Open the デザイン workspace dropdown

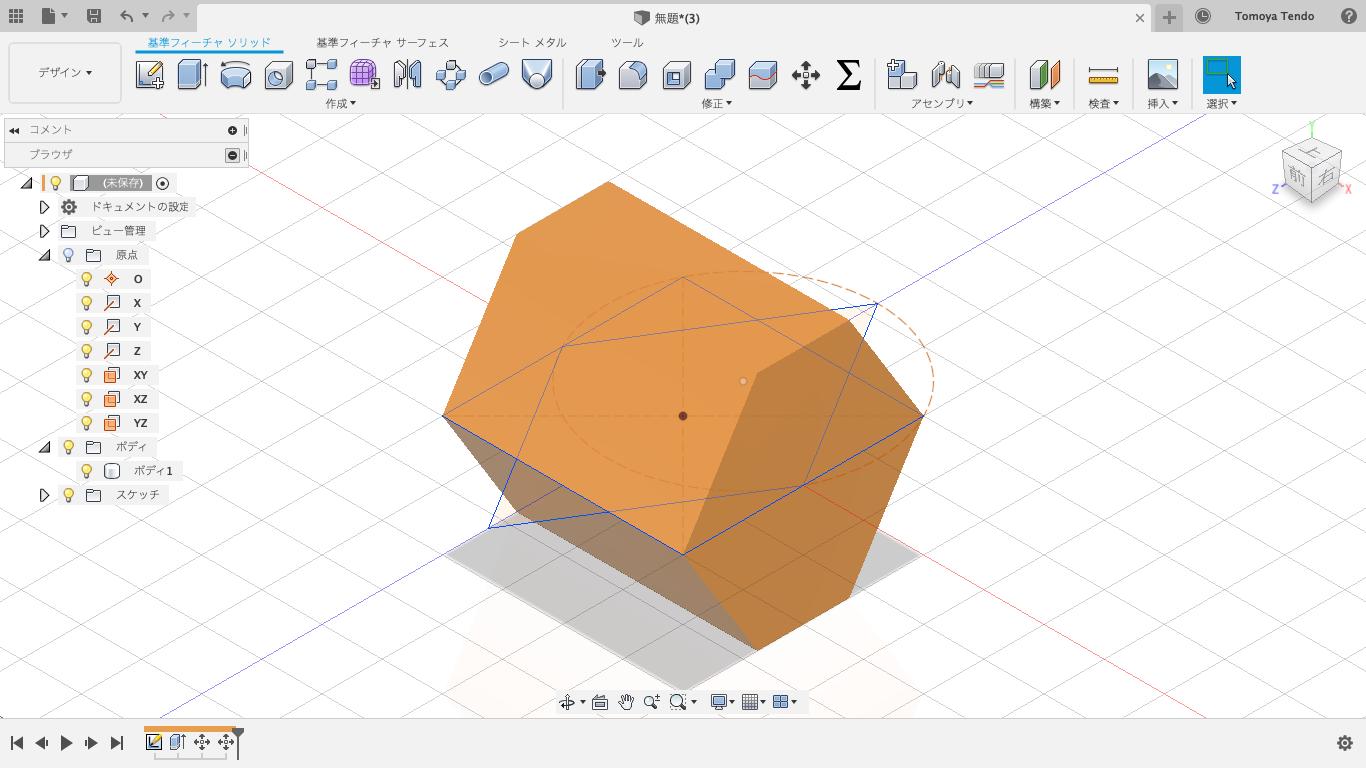click(65, 73)
